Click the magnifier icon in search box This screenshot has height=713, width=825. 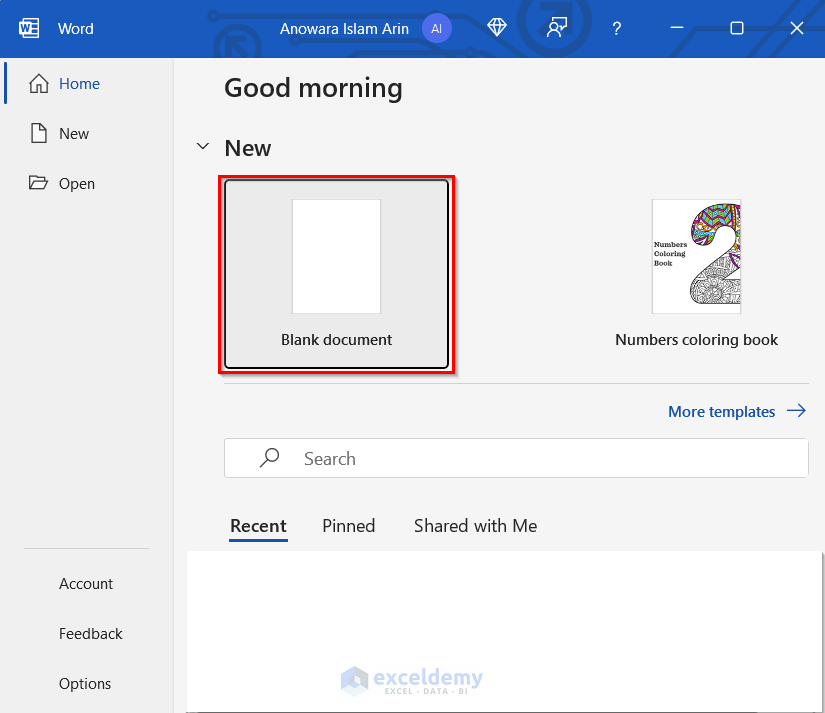point(269,458)
